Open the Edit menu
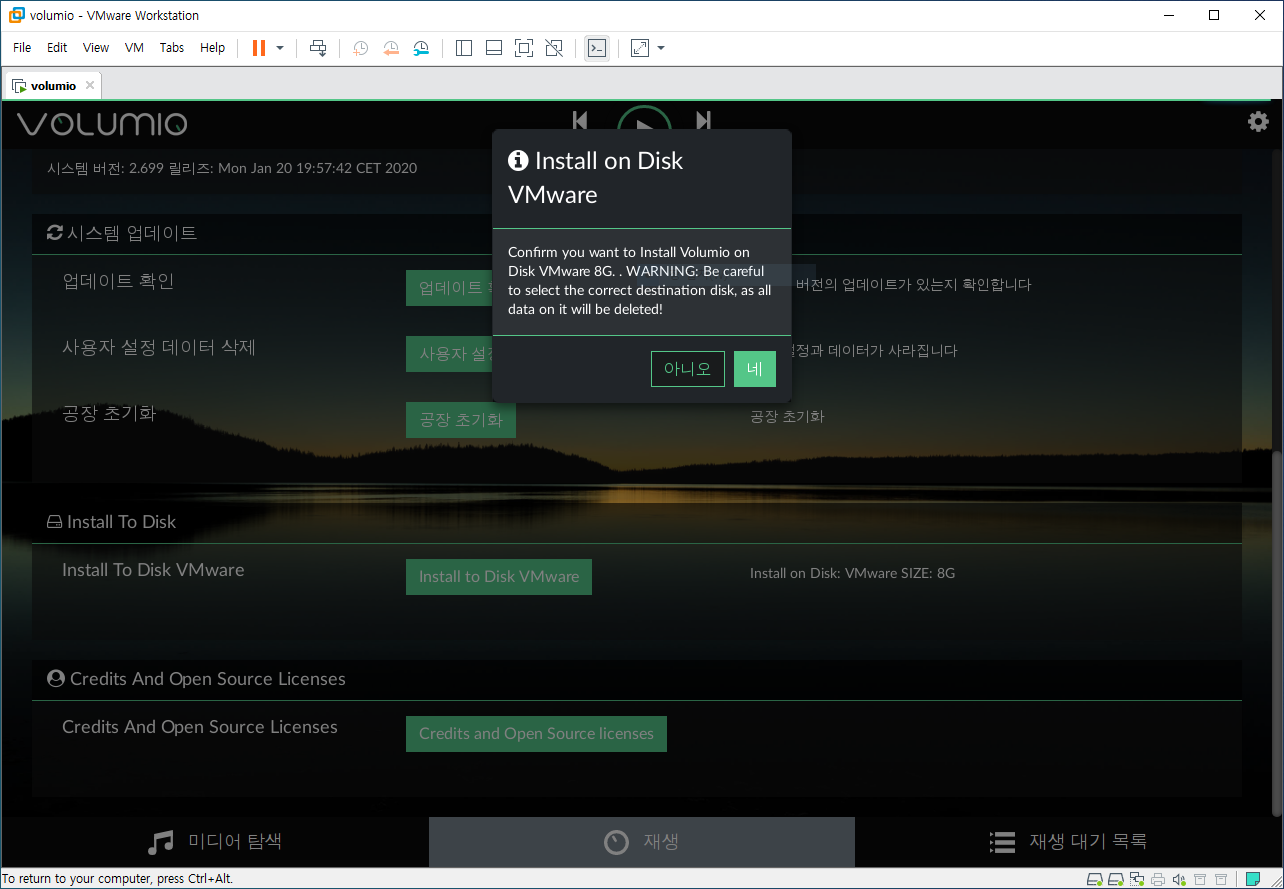 [57, 48]
